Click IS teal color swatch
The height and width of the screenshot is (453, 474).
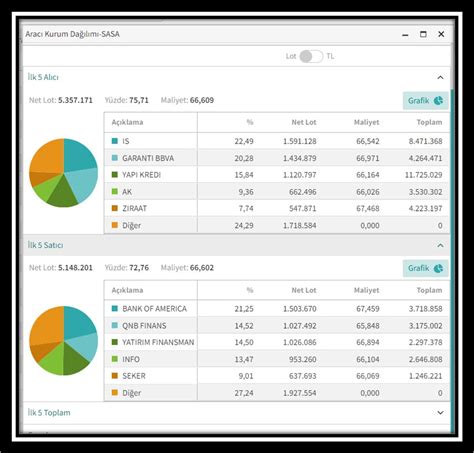click(x=115, y=141)
